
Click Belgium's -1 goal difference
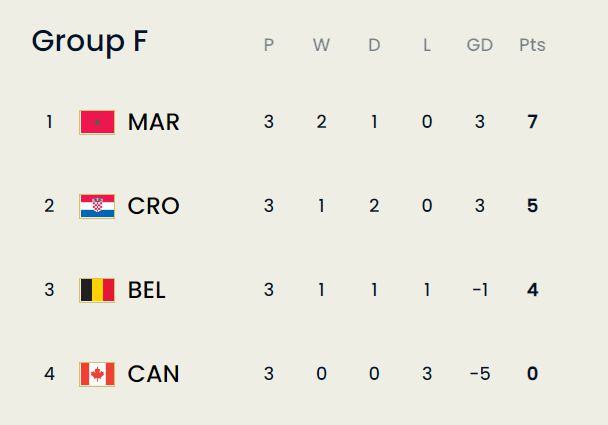tap(479, 290)
